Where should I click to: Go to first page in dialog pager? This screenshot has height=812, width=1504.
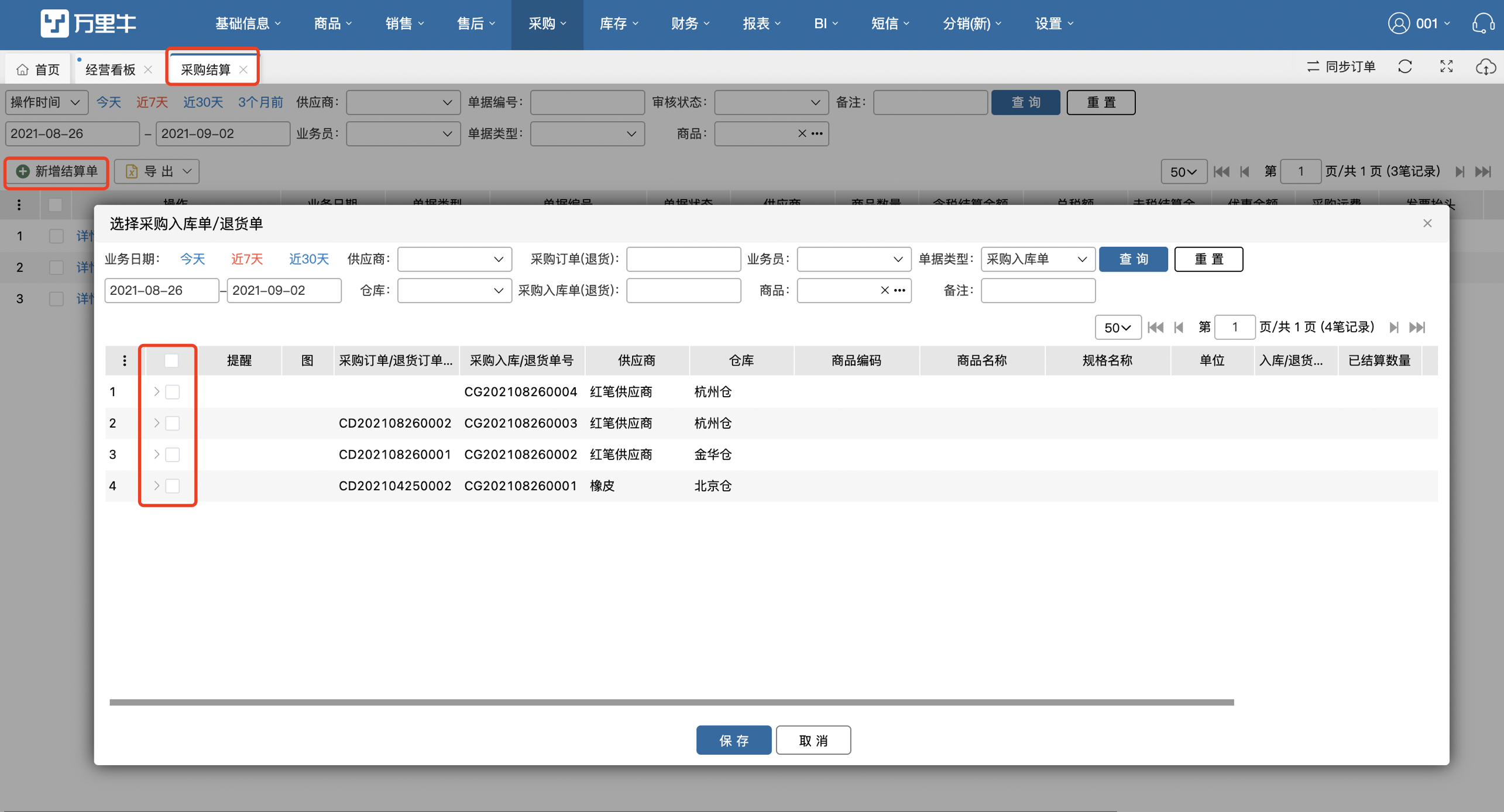pyautogui.click(x=1156, y=327)
